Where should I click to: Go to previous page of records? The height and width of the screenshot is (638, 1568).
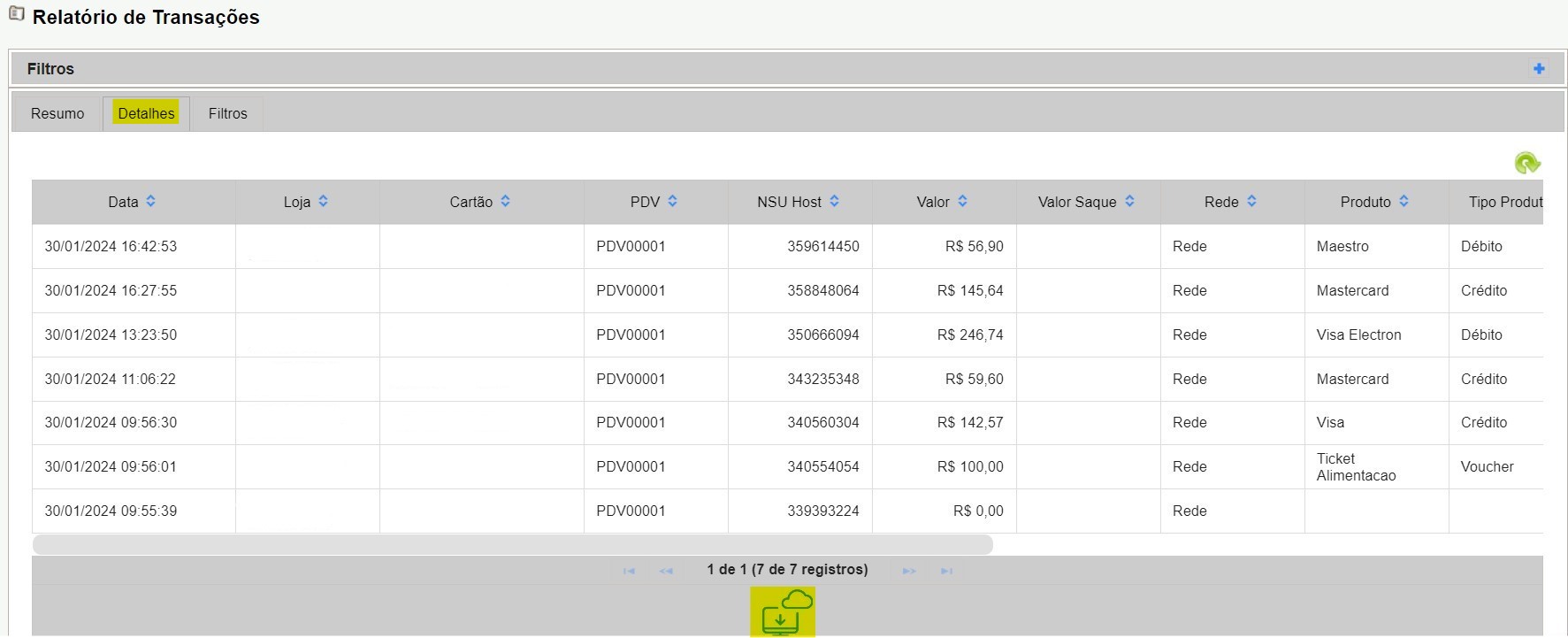tap(666, 571)
